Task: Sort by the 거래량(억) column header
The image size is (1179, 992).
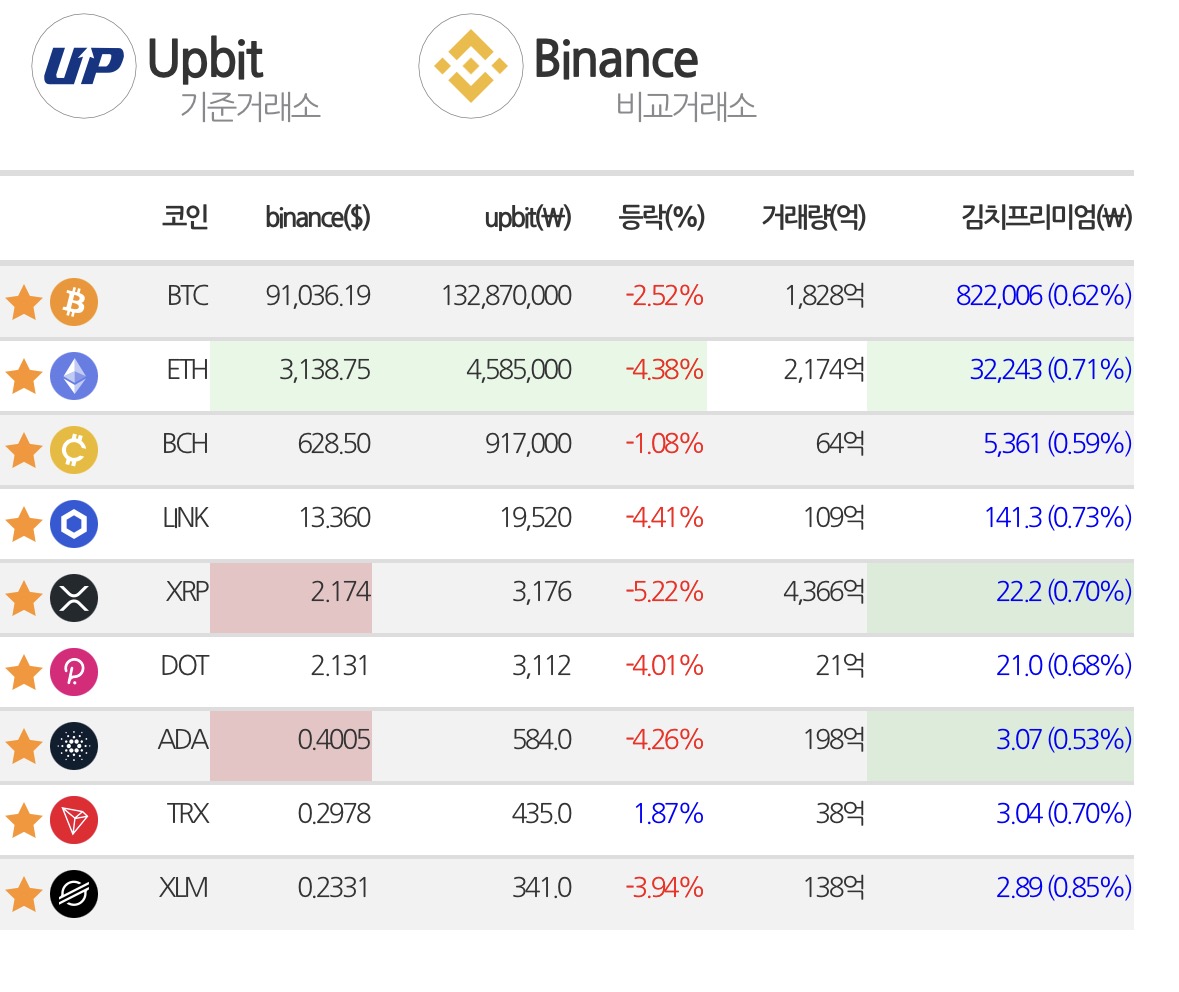Action: tap(814, 217)
